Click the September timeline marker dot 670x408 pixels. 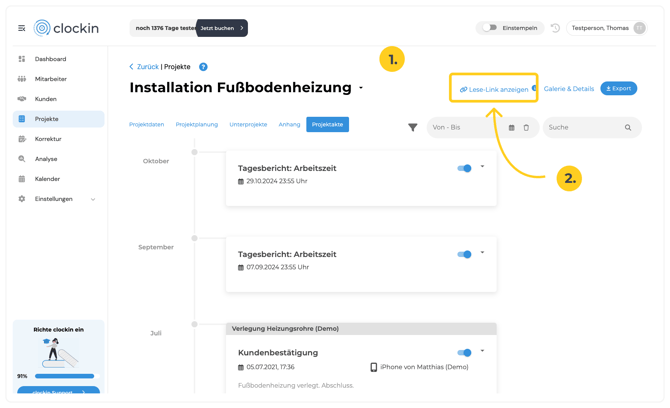(194, 238)
